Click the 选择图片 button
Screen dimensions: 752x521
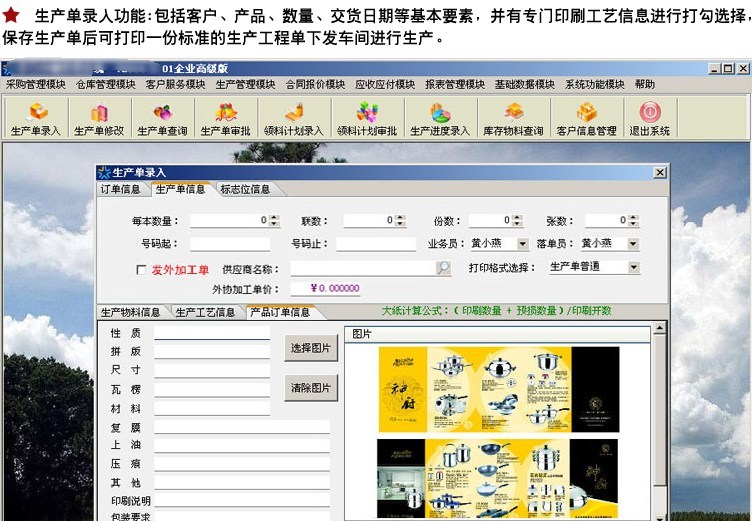point(311,348)
